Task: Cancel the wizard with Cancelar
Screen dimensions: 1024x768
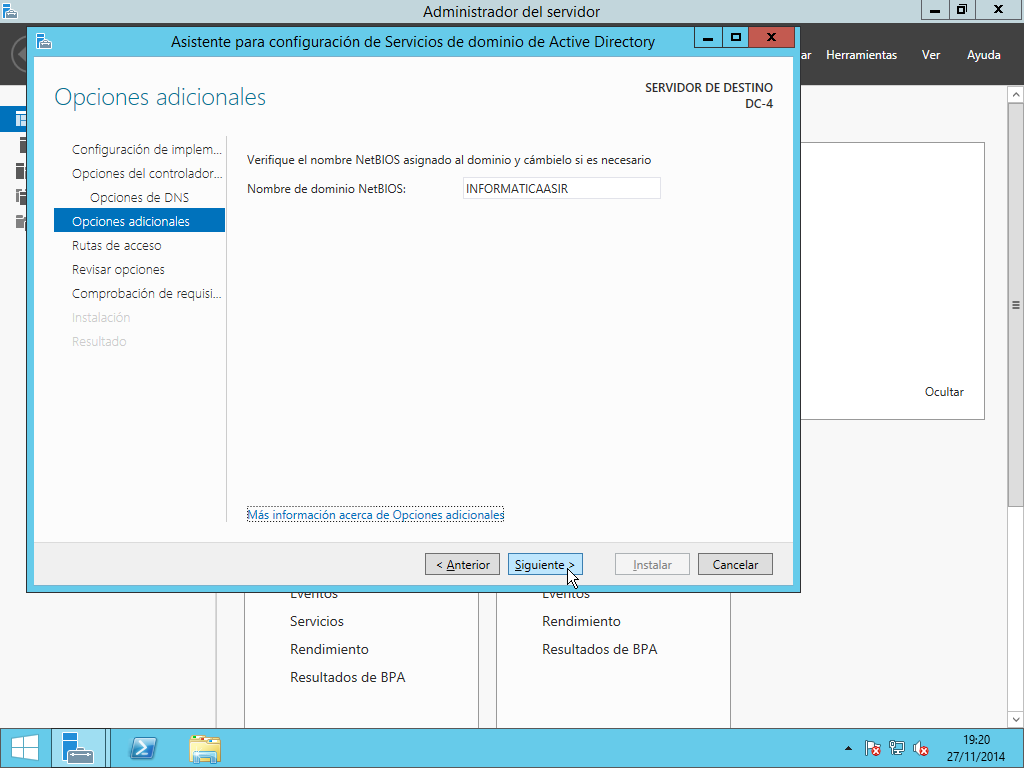Action: tap(735, 564)
